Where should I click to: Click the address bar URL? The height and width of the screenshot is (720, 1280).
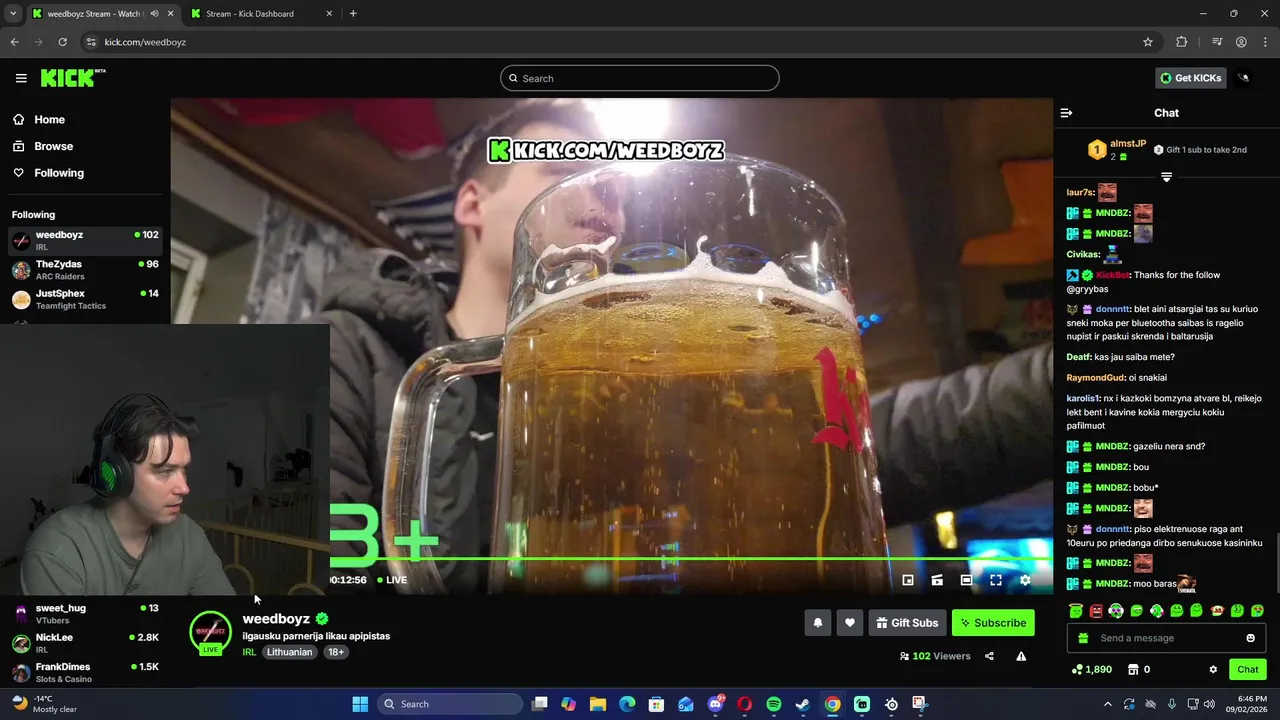tap(145, 42)
